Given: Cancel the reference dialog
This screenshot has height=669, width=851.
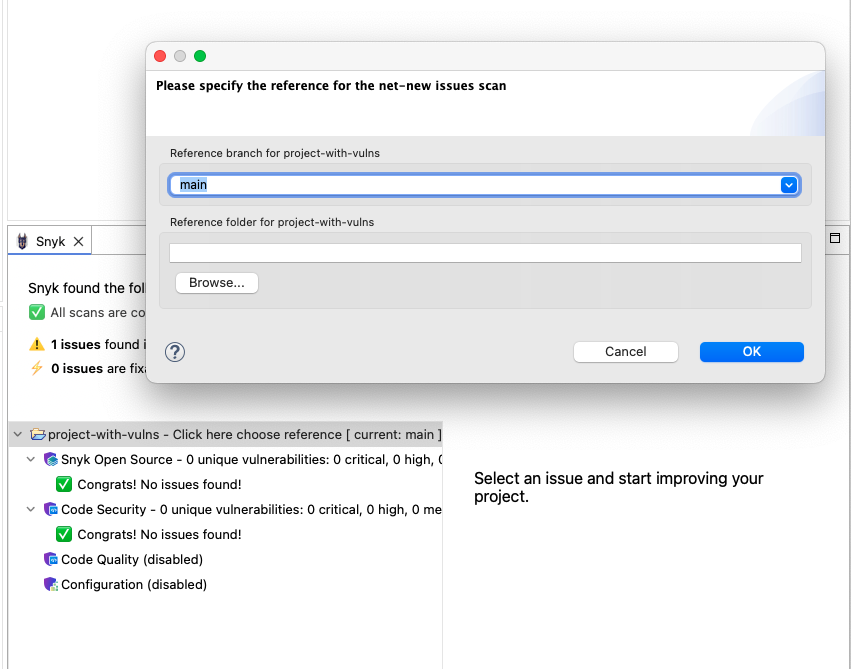Looking at the screenshot, I should click(625, 352).
